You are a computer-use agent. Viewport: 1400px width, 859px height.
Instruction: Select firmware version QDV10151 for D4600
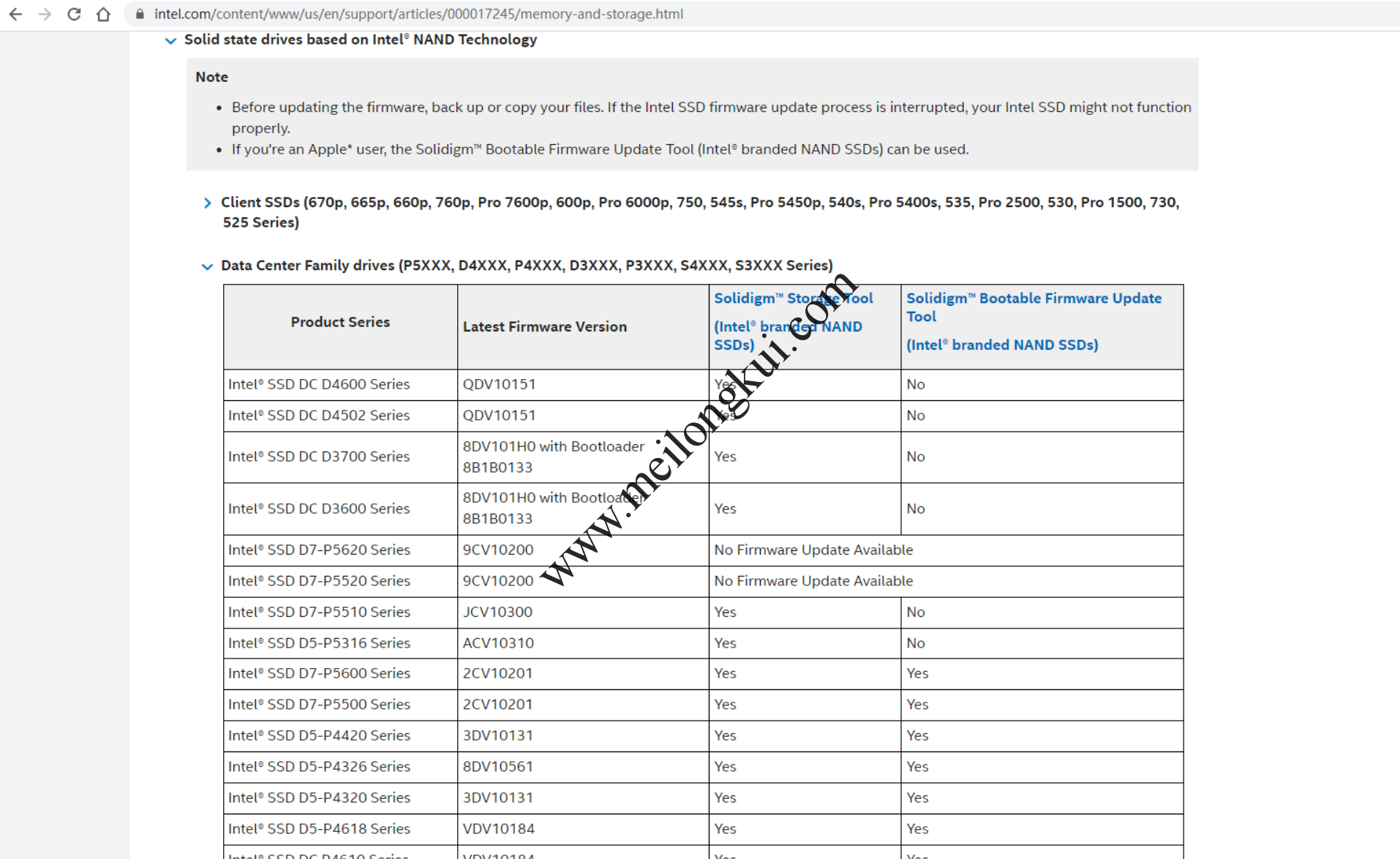pyautogui.click(x=499, y=384)
